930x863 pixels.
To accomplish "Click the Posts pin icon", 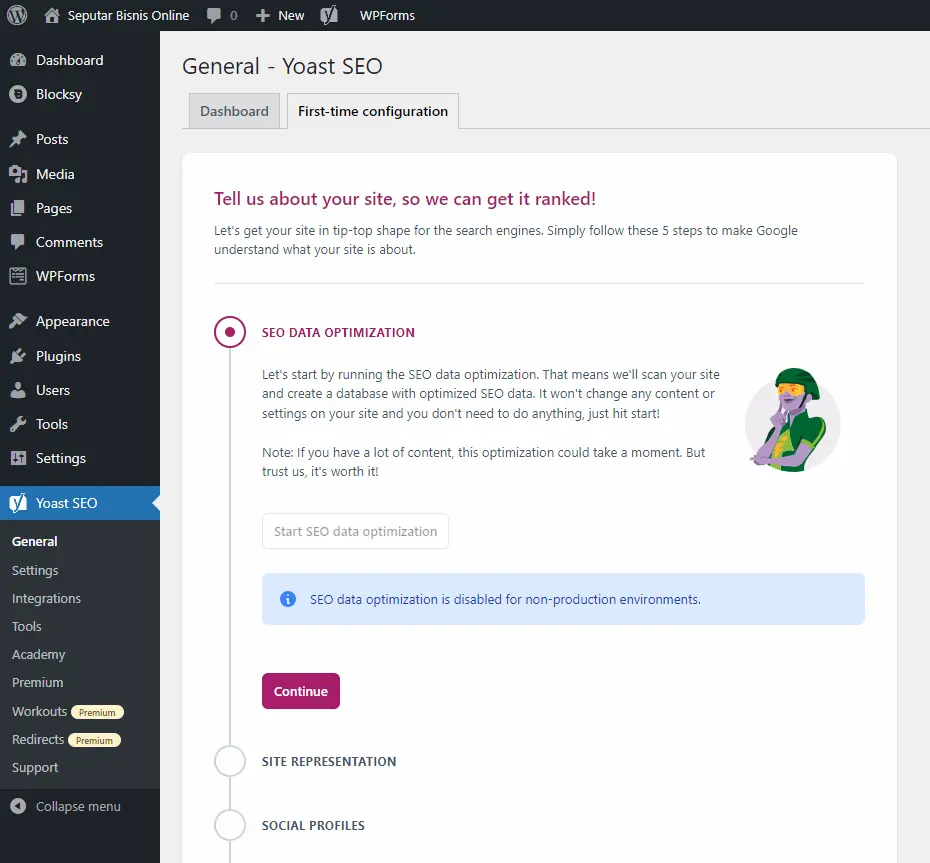I will pyautogui.click(x=18, y=139).
